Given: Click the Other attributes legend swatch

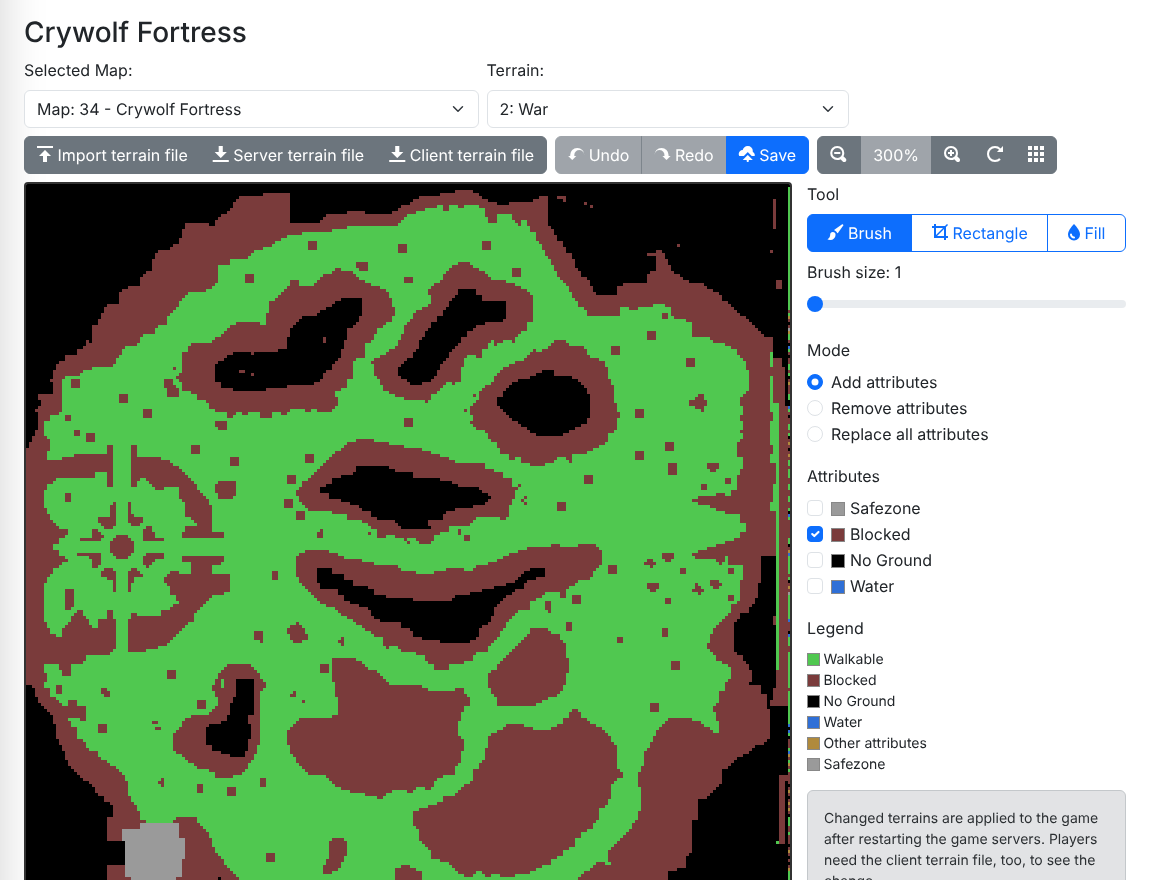Looking at the screenshot, I should coord(813,744).
